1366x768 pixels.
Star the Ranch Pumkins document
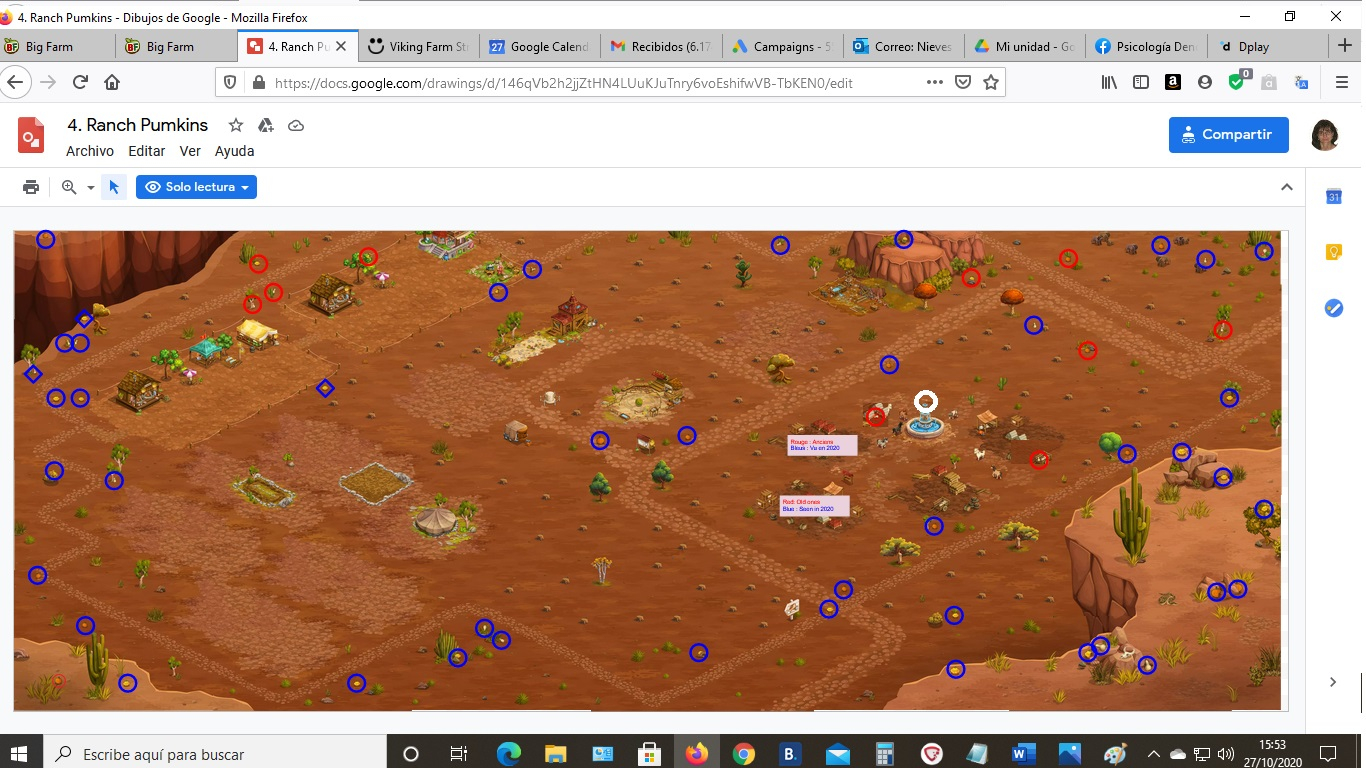pyautogui.click(x=236, y=125)
